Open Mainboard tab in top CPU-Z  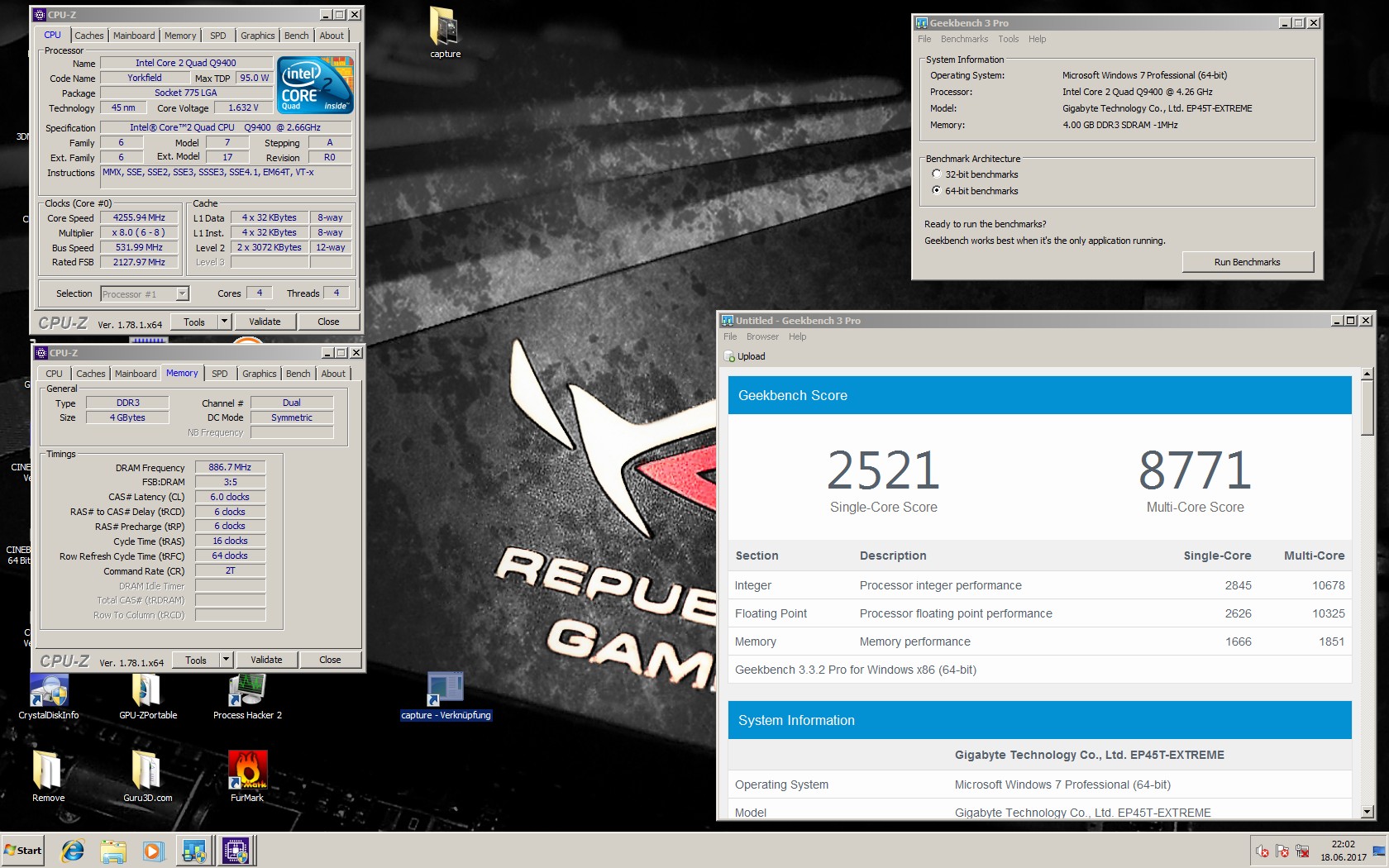pos(134,36)
